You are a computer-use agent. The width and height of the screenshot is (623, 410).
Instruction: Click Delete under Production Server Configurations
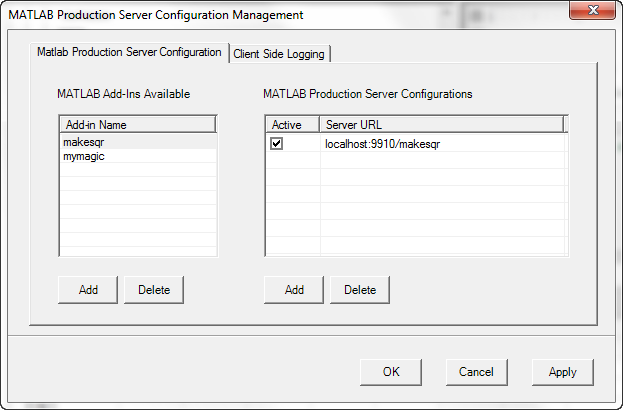360,290
